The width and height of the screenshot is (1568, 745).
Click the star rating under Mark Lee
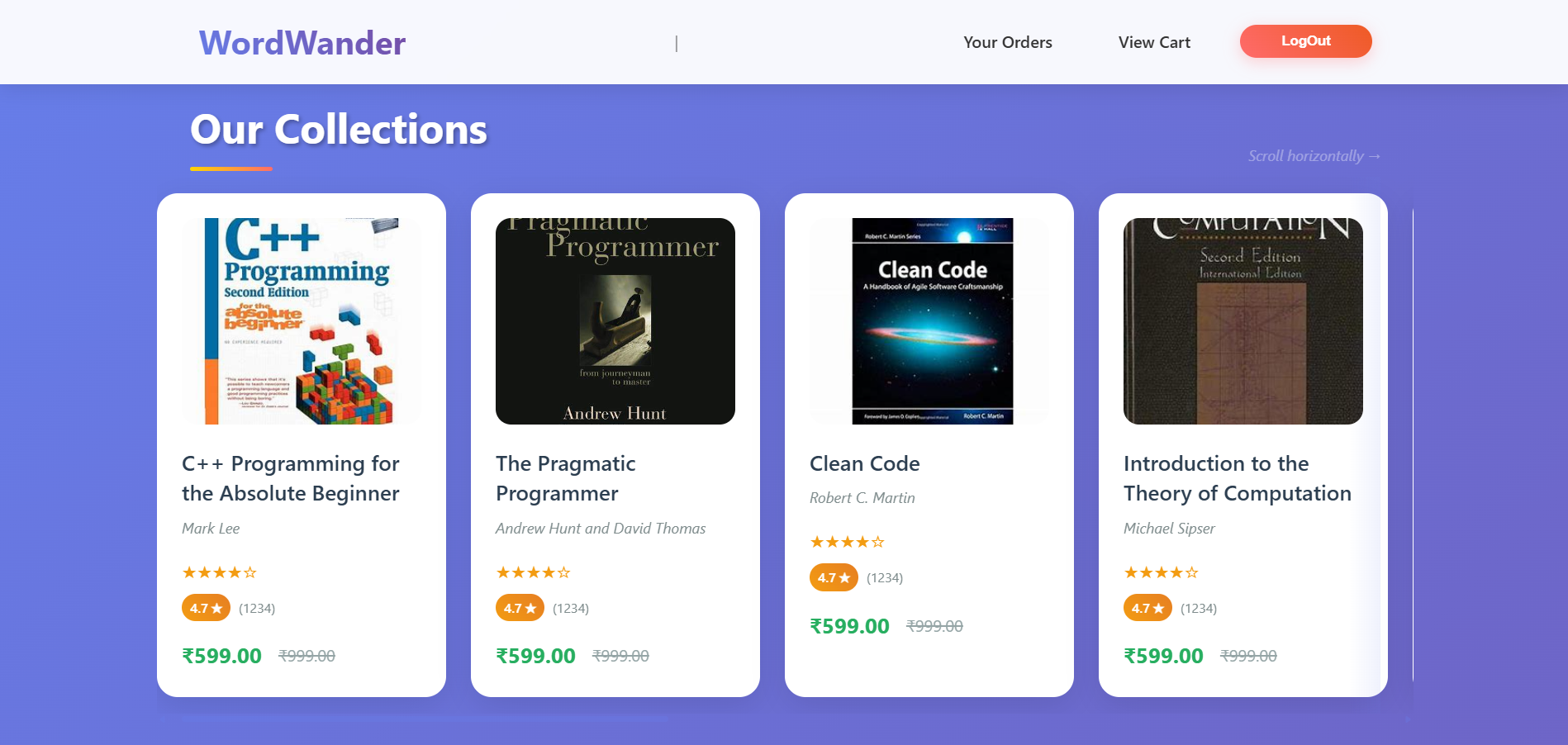(x=219, y=572)
